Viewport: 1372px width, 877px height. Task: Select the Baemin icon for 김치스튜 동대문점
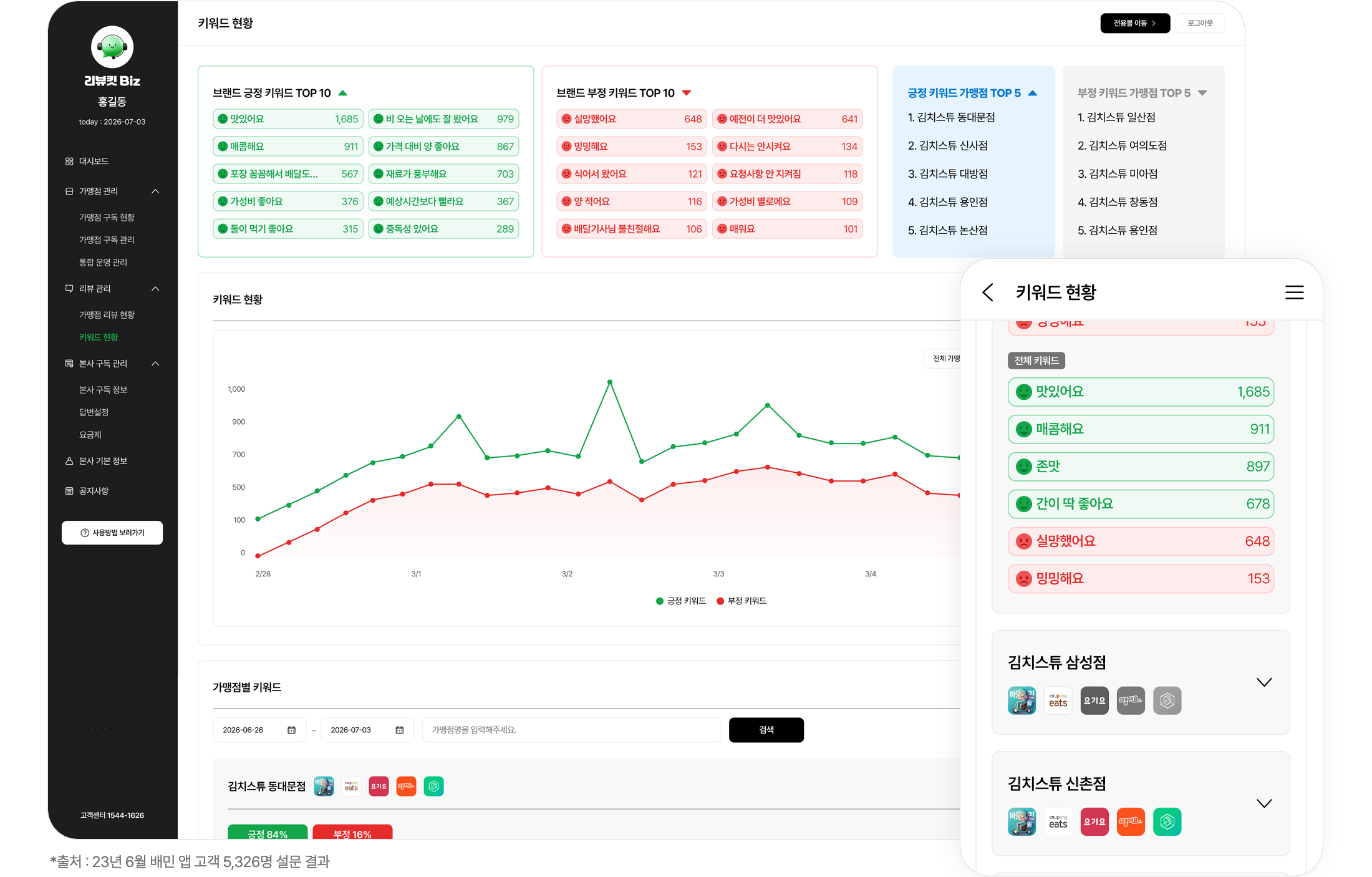coord(324,787)
